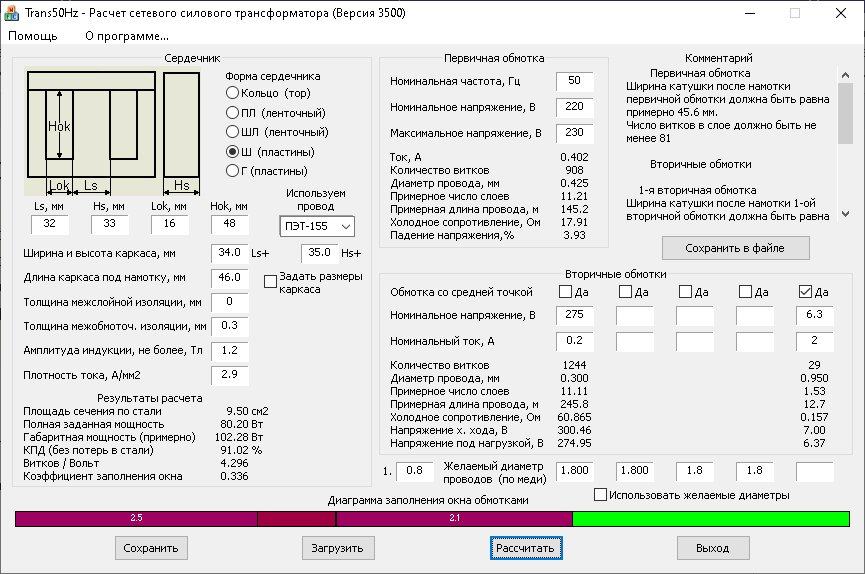Click the Выход button

pyautogui.click(x=712, y=548)
